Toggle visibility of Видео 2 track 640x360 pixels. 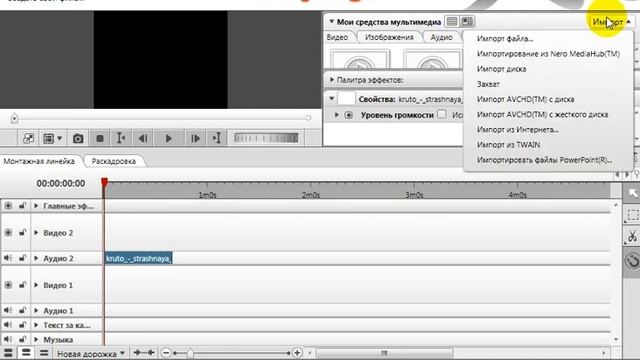8,233
